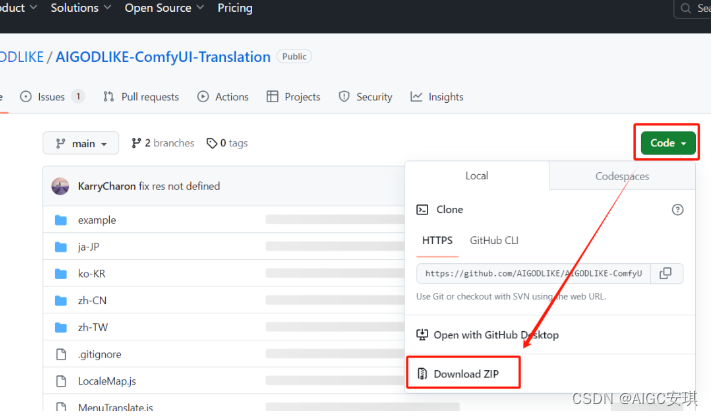This screenshot has width=713, height=416.
Task: Open KarryCharon author link
Action: point(107,186)
